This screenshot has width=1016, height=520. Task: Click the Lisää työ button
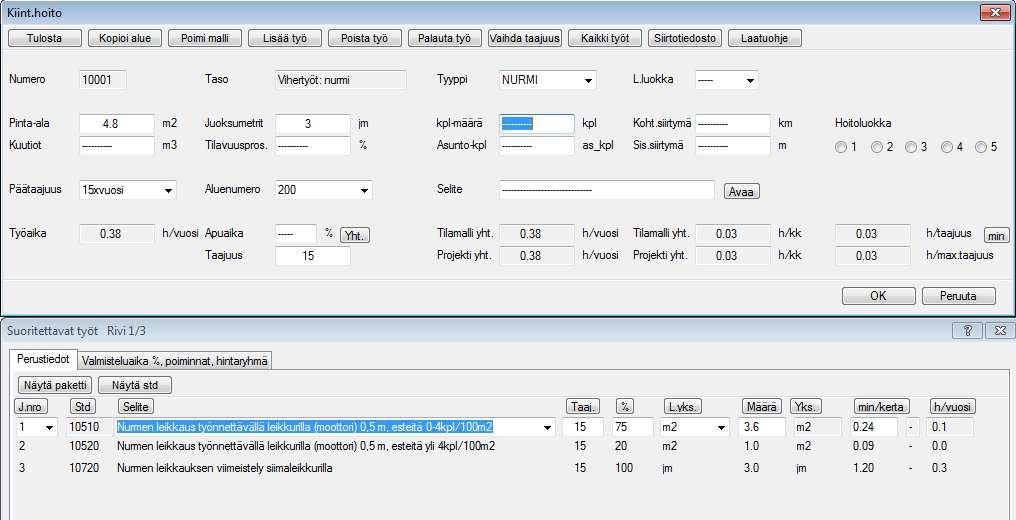point(285,38)
